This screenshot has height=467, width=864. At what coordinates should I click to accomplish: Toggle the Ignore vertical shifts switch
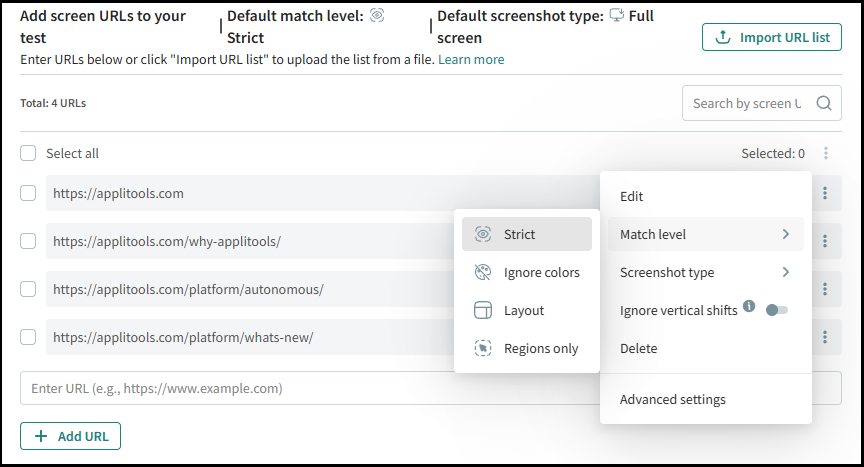pos(776,310)
